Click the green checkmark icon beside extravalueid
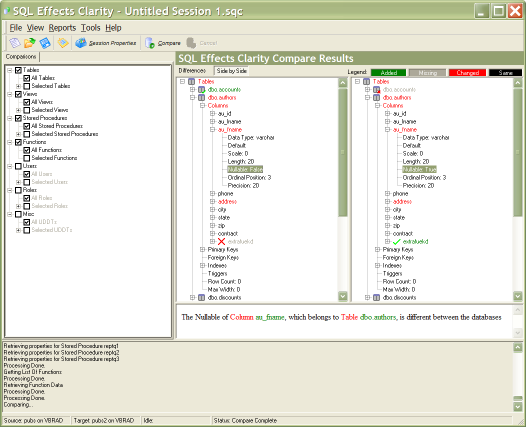The image size is (526, 427). pos(397,242)
